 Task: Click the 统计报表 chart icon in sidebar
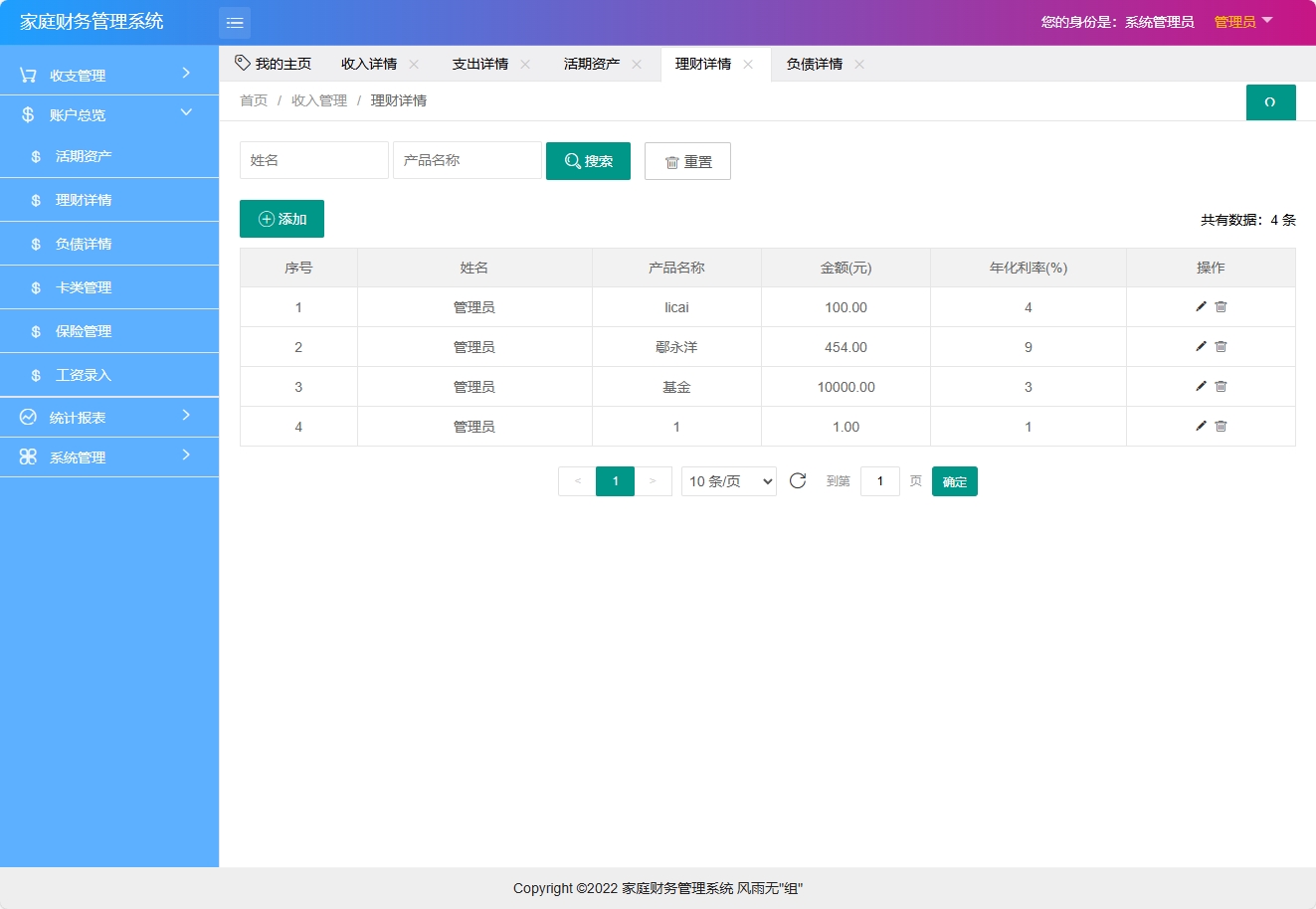click(27, 417)
